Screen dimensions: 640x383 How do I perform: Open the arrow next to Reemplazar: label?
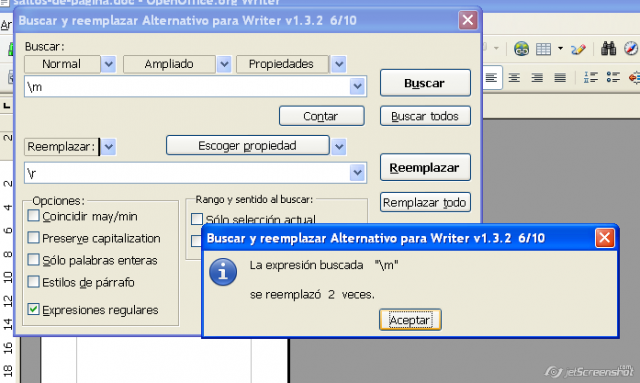(x=108, y=147)
